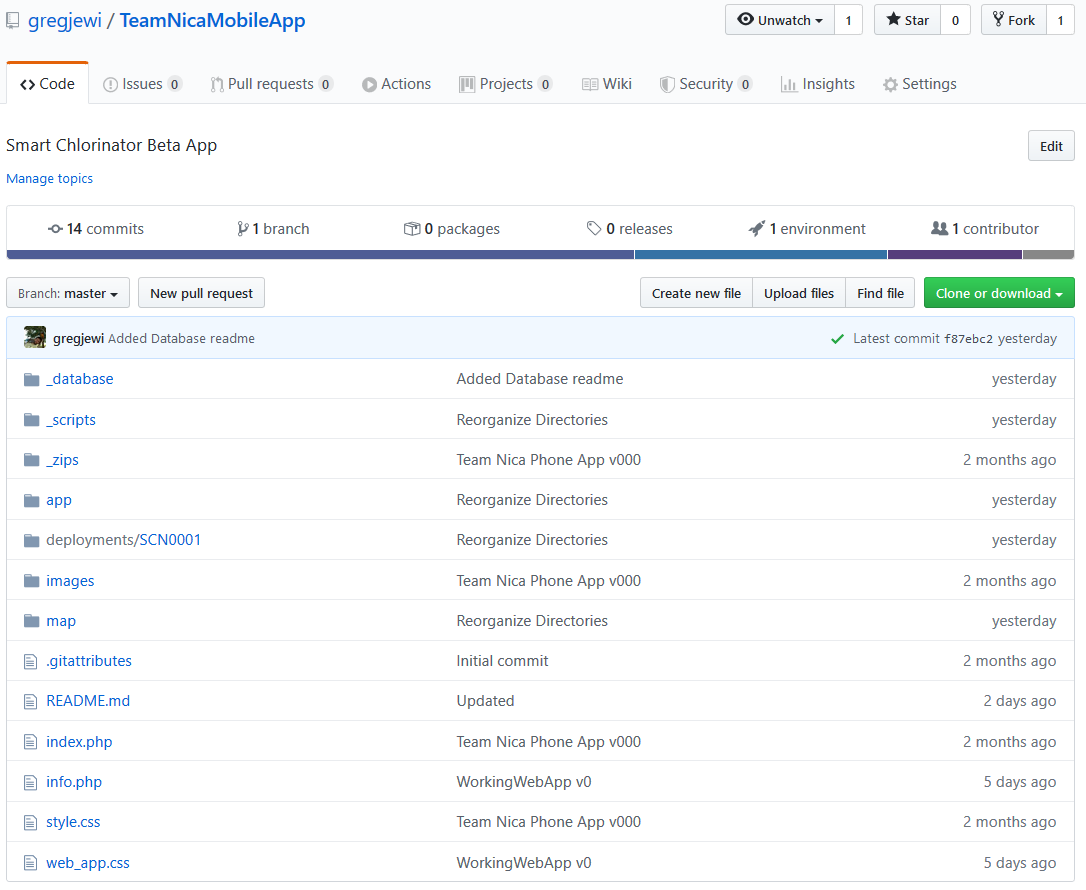Click the .gitattributes file icon

pyautogui.click(x=30, y=661)
